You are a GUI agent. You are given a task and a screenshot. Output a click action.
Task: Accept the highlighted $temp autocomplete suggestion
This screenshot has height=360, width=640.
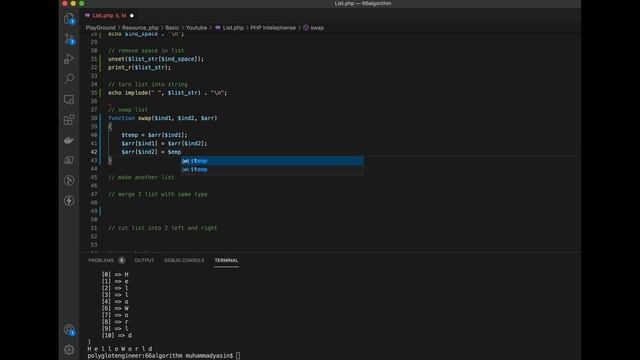(x=272, y=161)
